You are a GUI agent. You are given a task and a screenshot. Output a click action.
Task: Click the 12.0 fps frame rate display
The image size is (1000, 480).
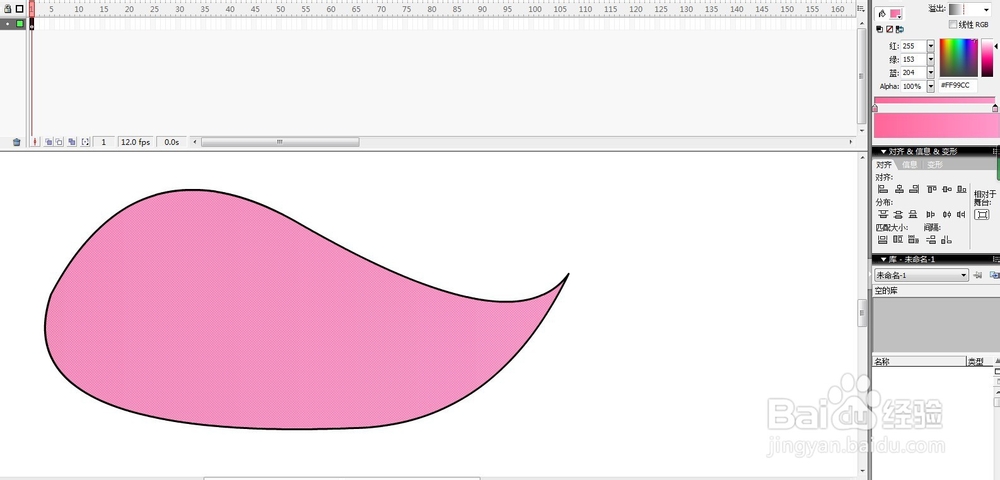pos(136,142)
